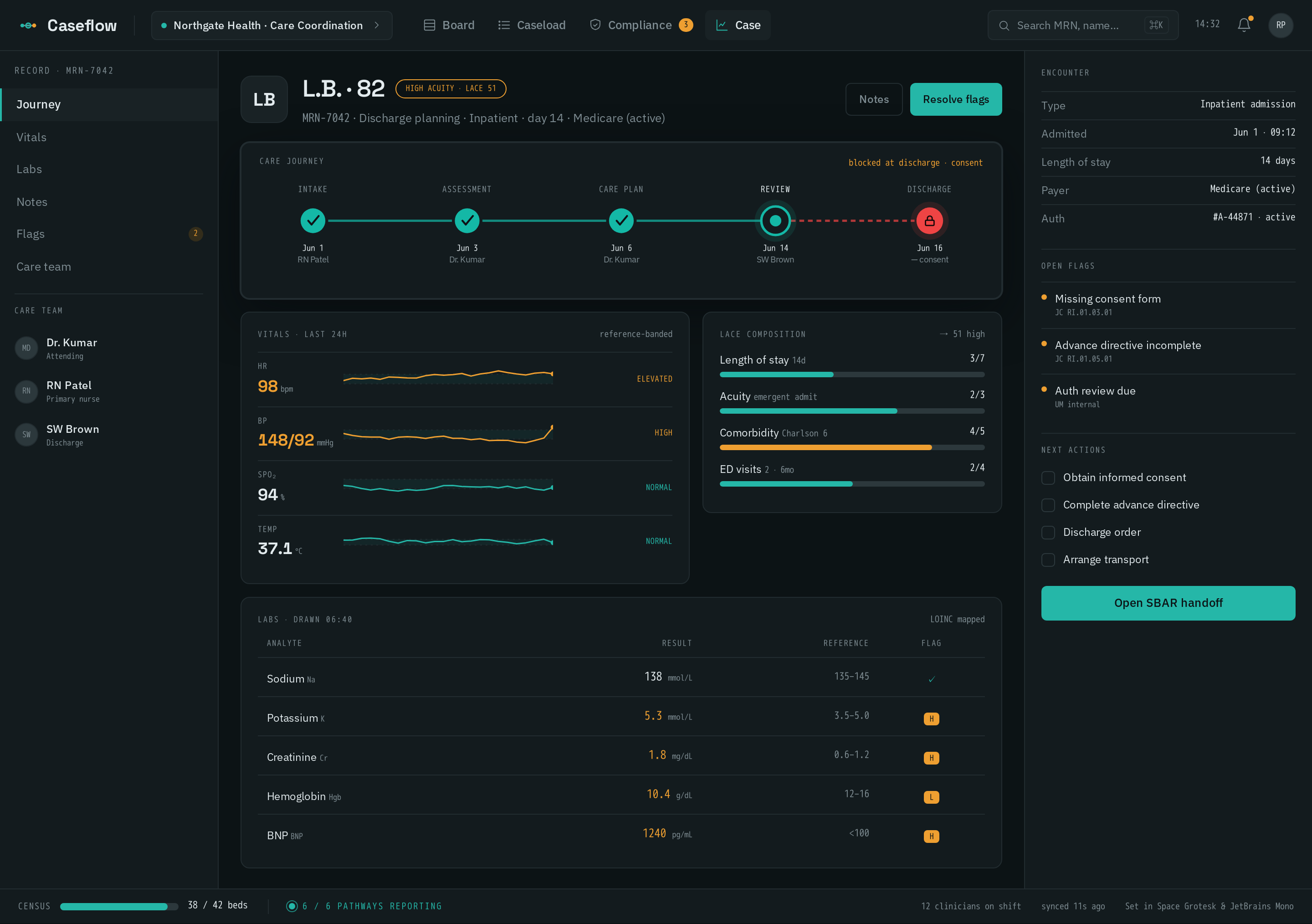Expand the Northgate Health workspace selector

point(272,25)
